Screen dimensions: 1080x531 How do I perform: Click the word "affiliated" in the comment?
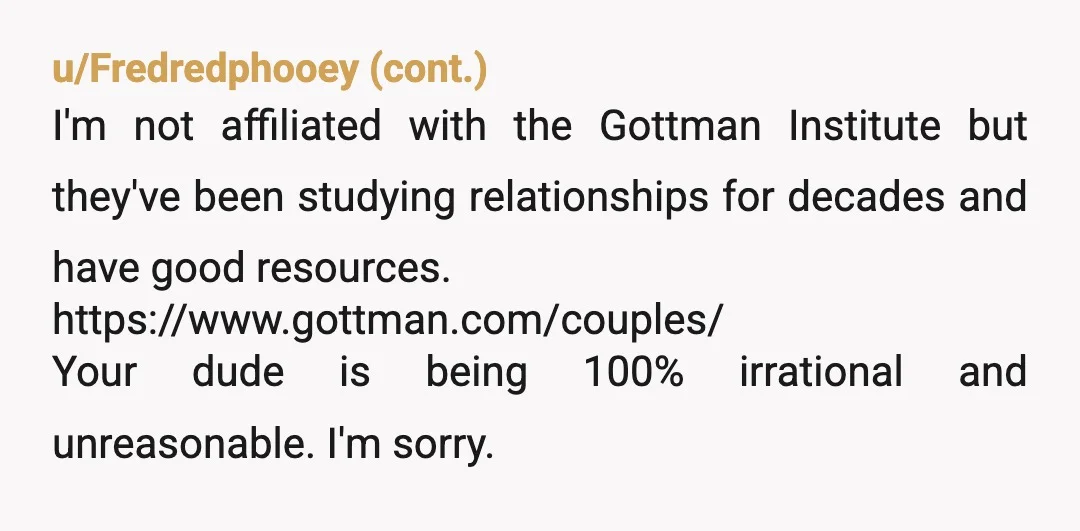pyautogui.click(x=301, y=126)
